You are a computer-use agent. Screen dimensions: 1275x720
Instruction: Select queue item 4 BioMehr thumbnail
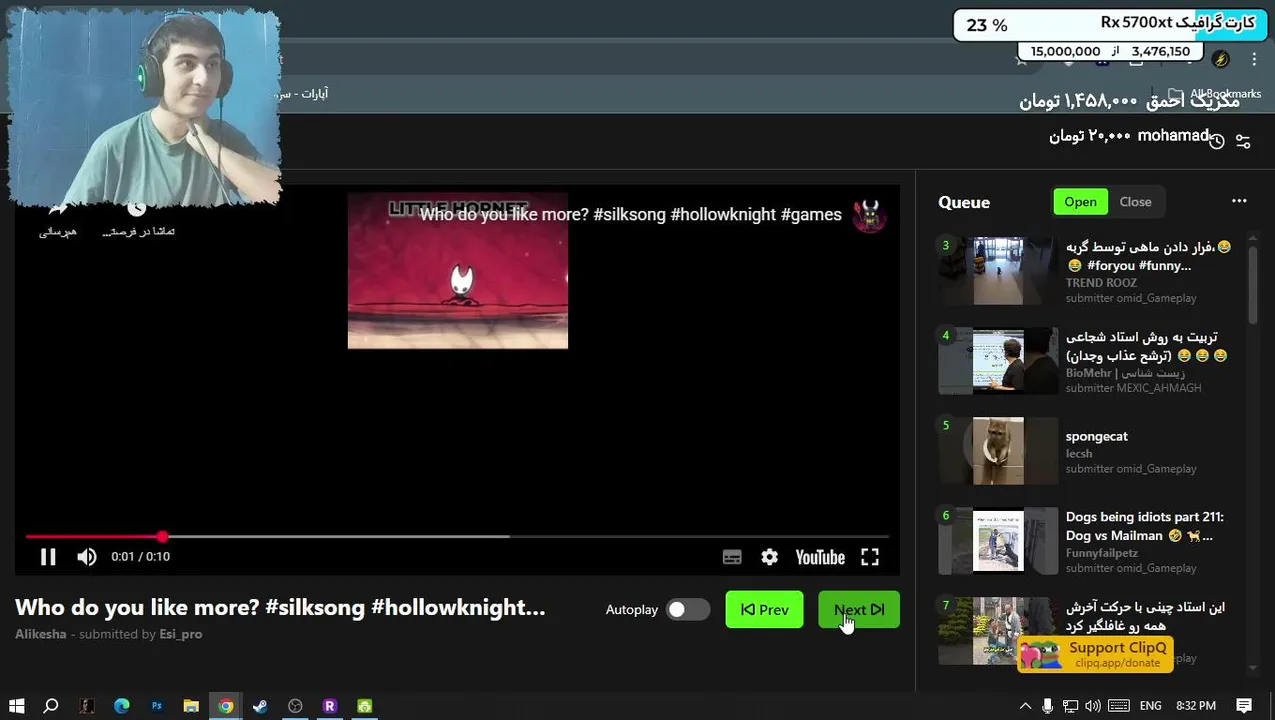click(998, 361)
